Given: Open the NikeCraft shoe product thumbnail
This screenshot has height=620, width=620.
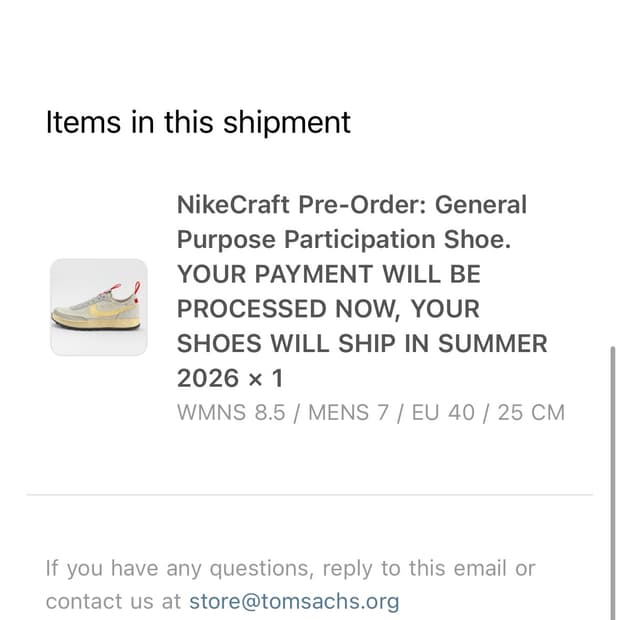Looking at the screenshot, I should click(x=99, y=307).
